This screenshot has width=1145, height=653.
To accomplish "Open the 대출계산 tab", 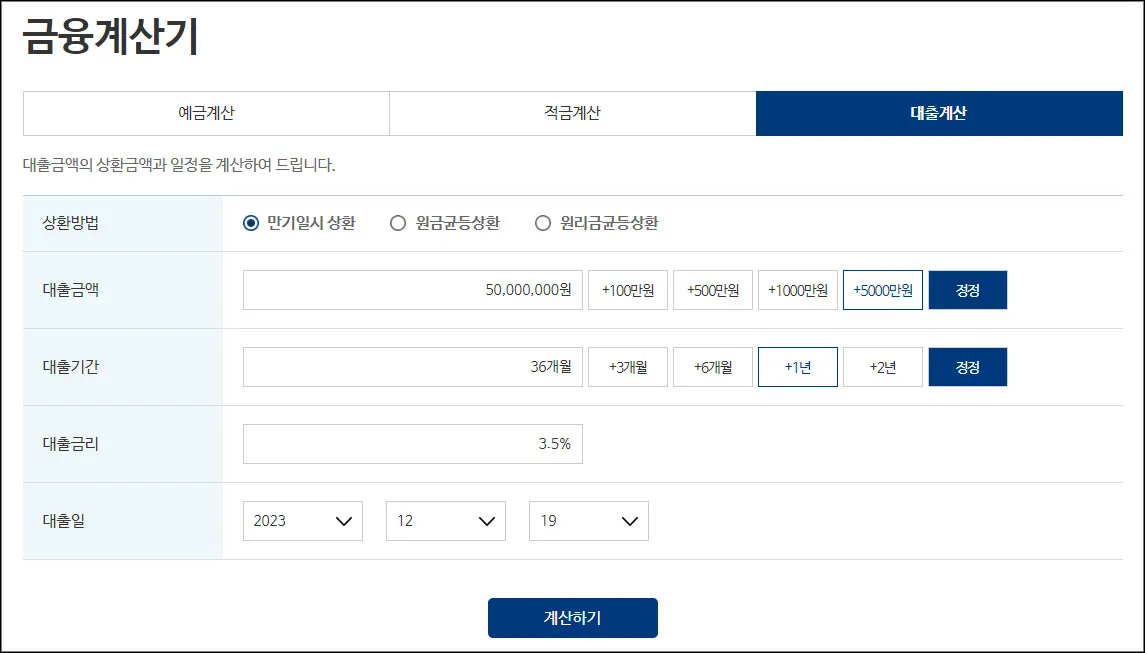I will tap(940, 113).
